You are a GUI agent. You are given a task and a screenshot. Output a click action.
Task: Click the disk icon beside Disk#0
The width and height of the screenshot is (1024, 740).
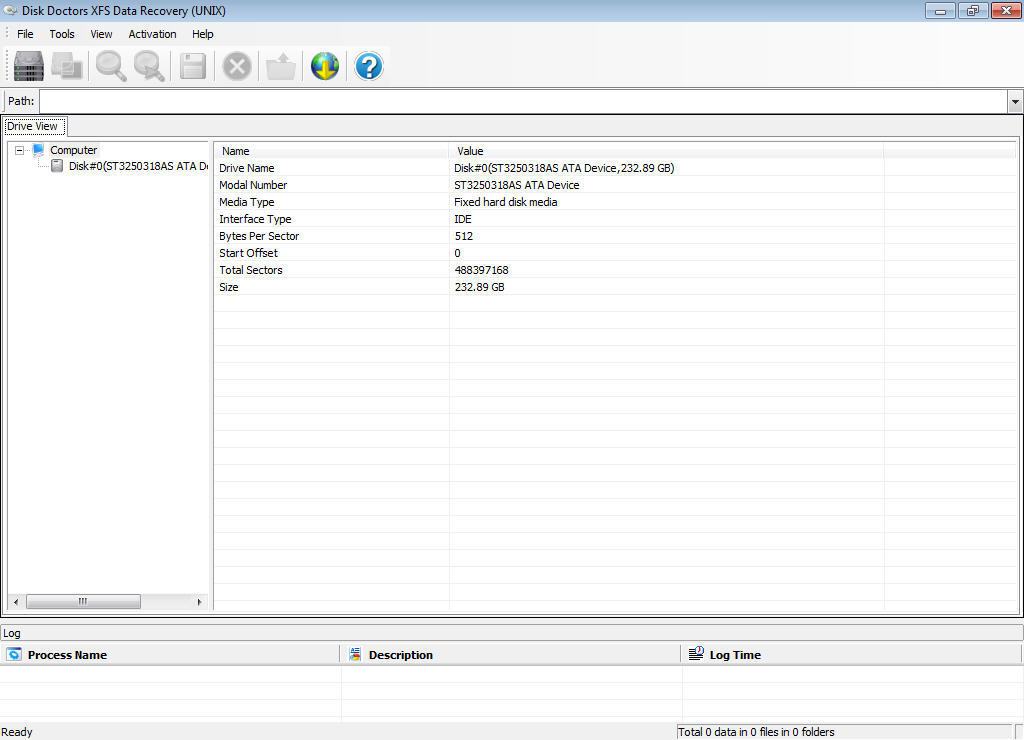point(57,166)
